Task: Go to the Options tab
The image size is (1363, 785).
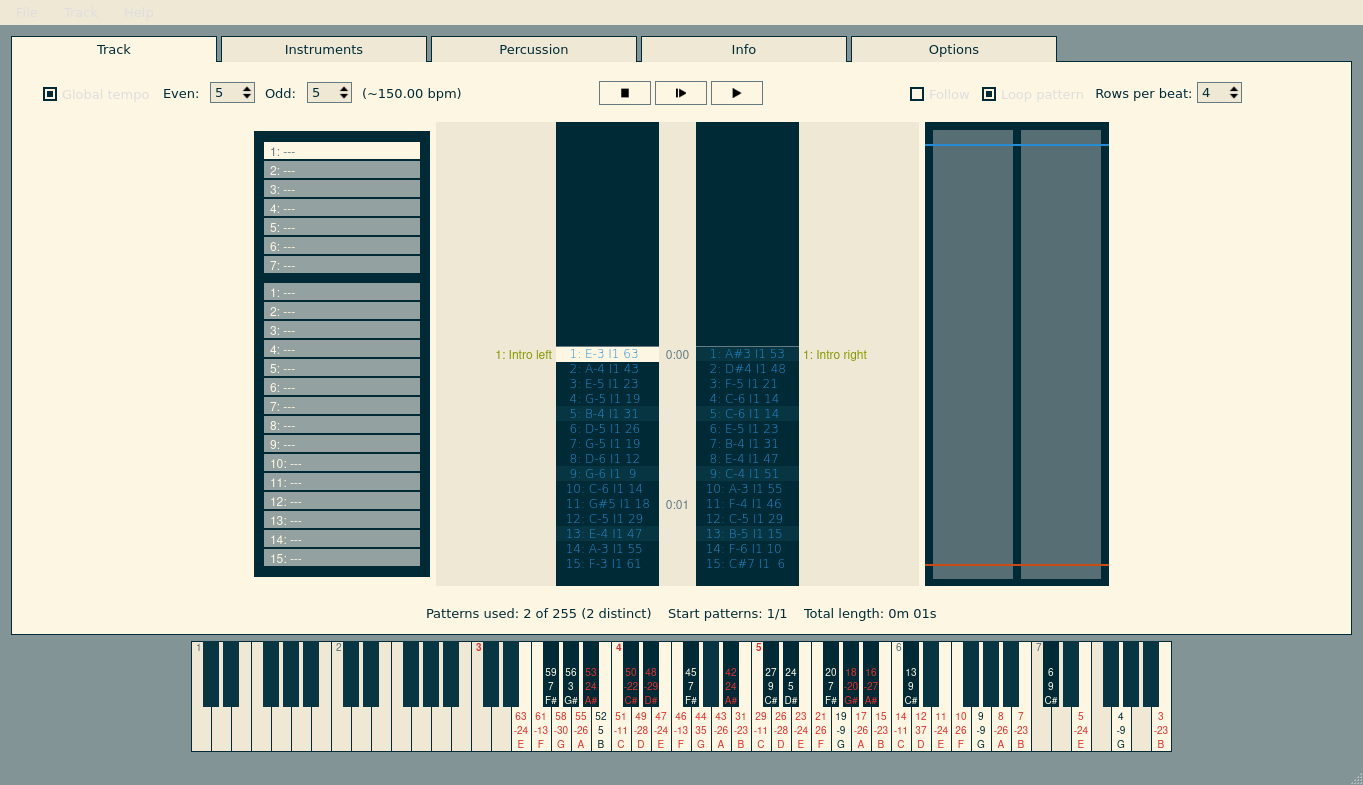Action: pos(954,49)
